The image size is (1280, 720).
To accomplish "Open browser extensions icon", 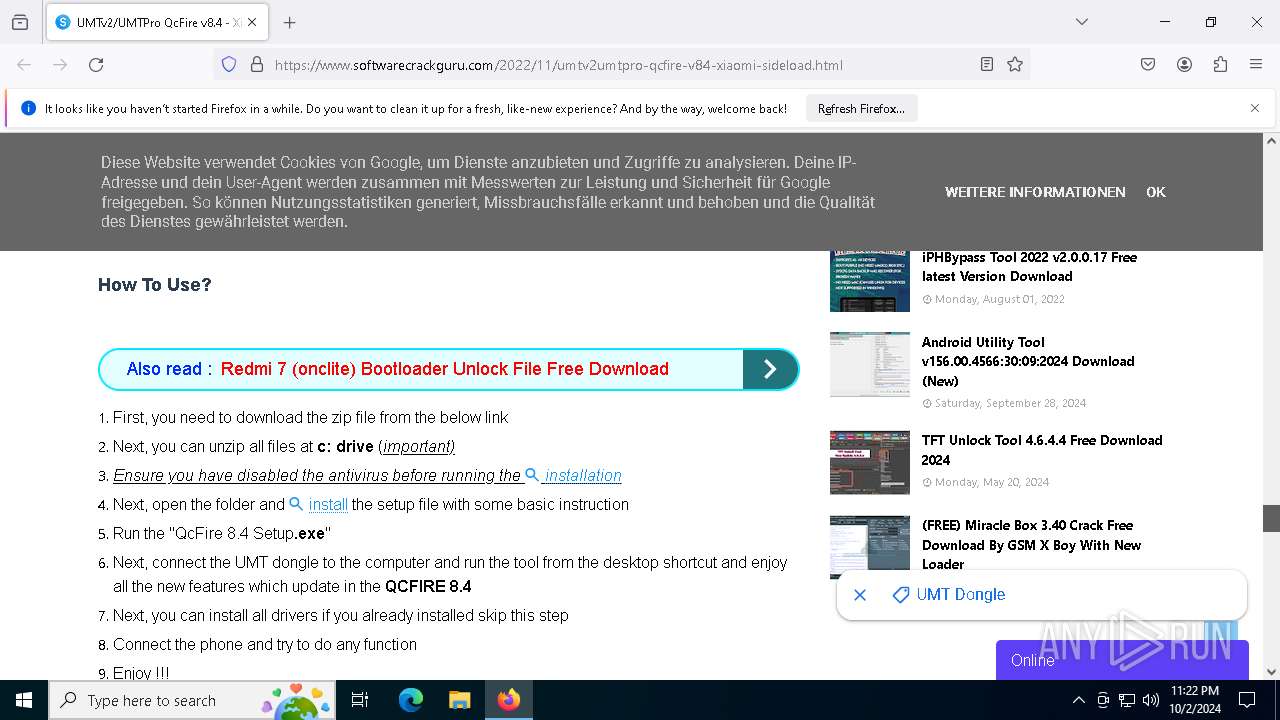I will click(1220, 64).
